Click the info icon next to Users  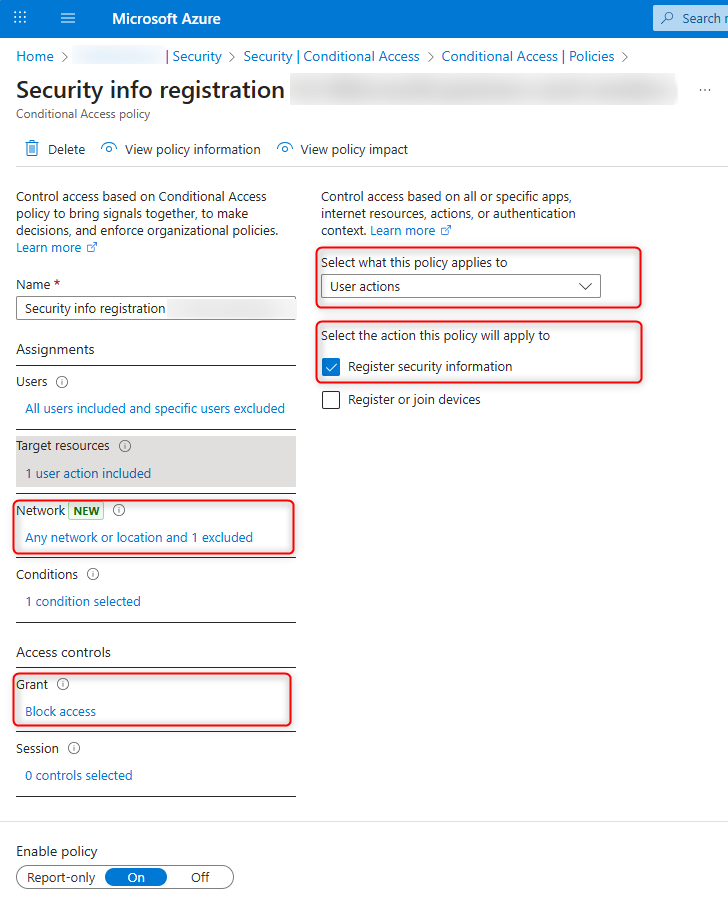(62, 382)
